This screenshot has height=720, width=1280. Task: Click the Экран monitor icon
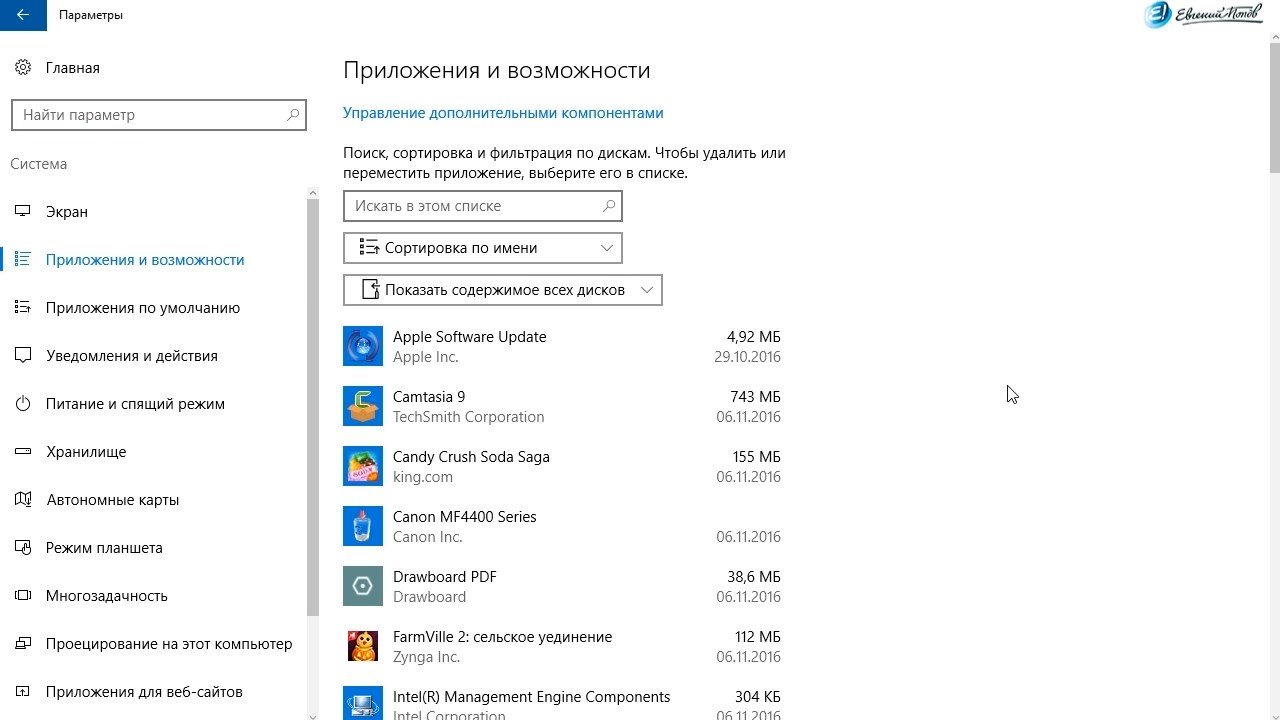click(x=23, y=212)
